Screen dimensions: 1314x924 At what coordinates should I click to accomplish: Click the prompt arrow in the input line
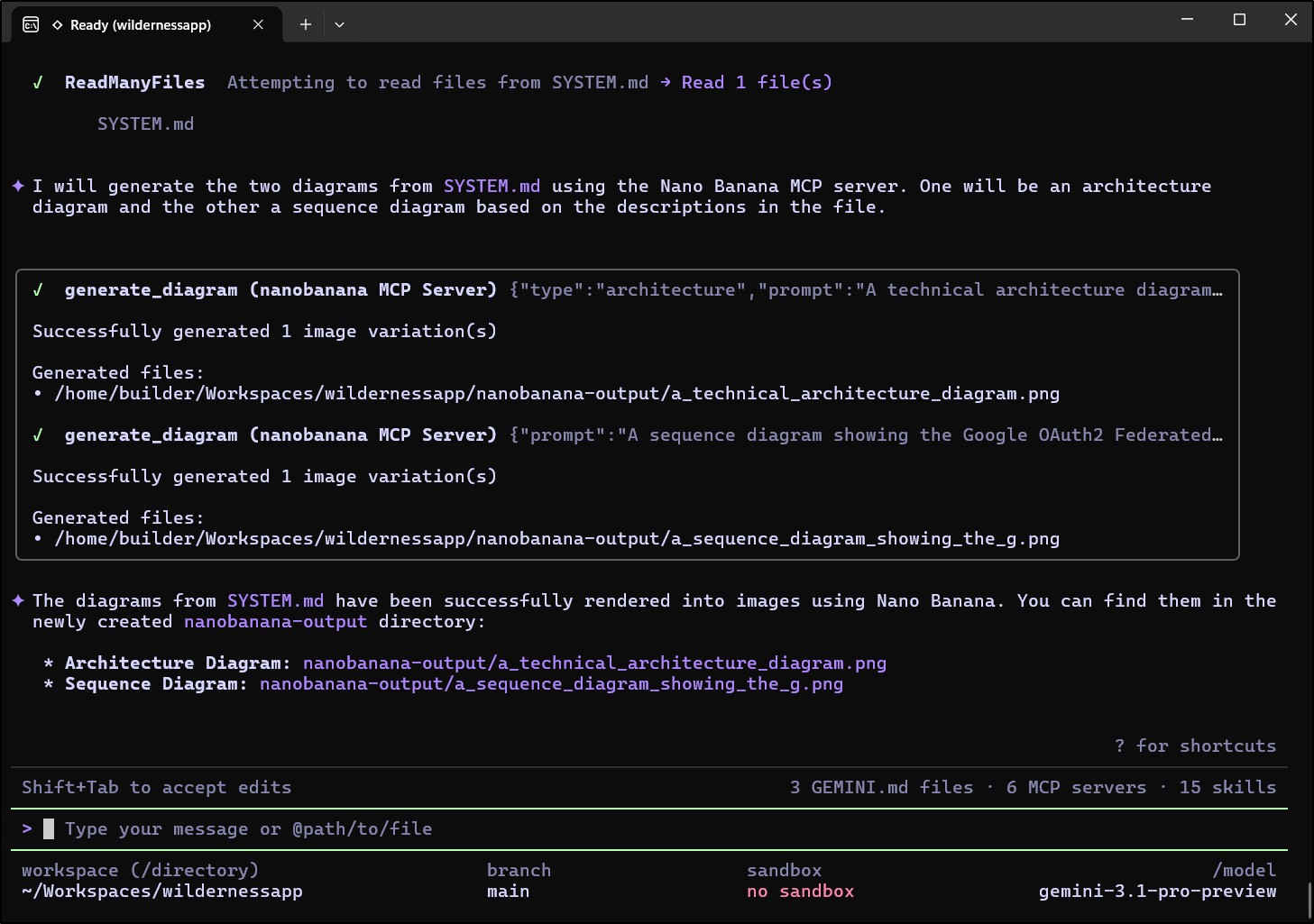pyautogui.click(x=27, y=828)
